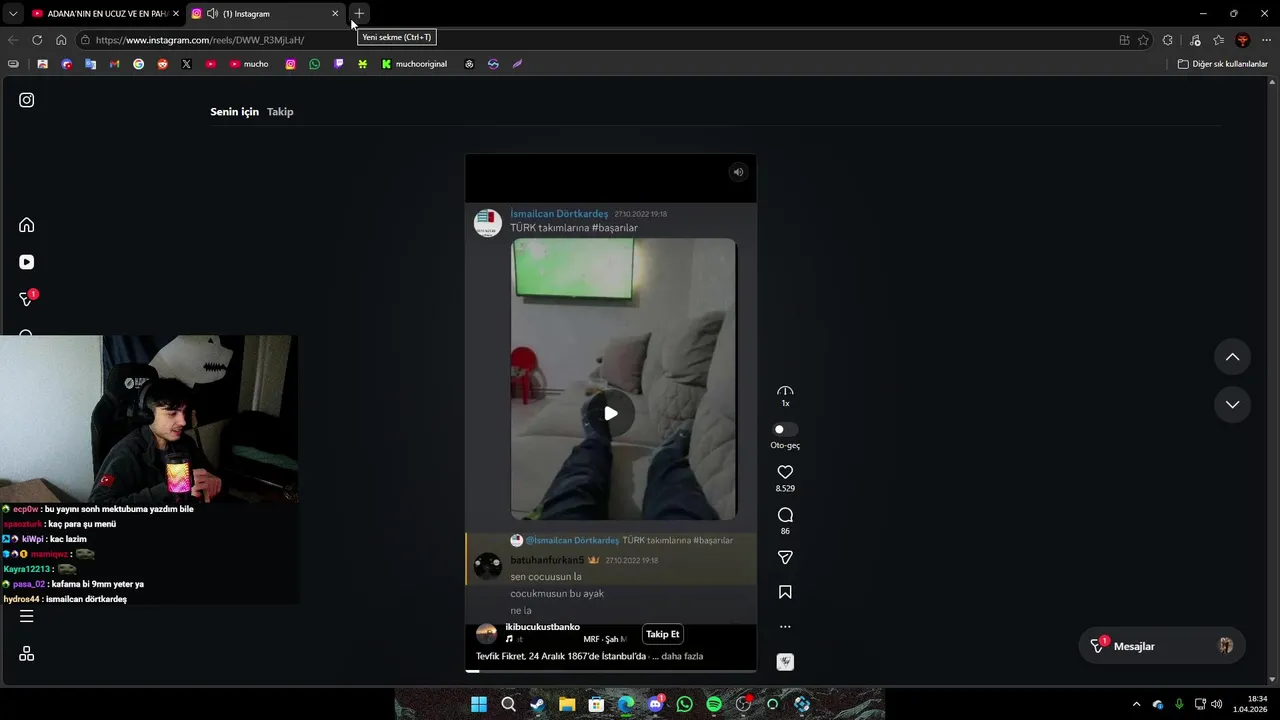Open the Diğer sık kullanılanlar folder

pyautogui.click(x=1222, y=64)
